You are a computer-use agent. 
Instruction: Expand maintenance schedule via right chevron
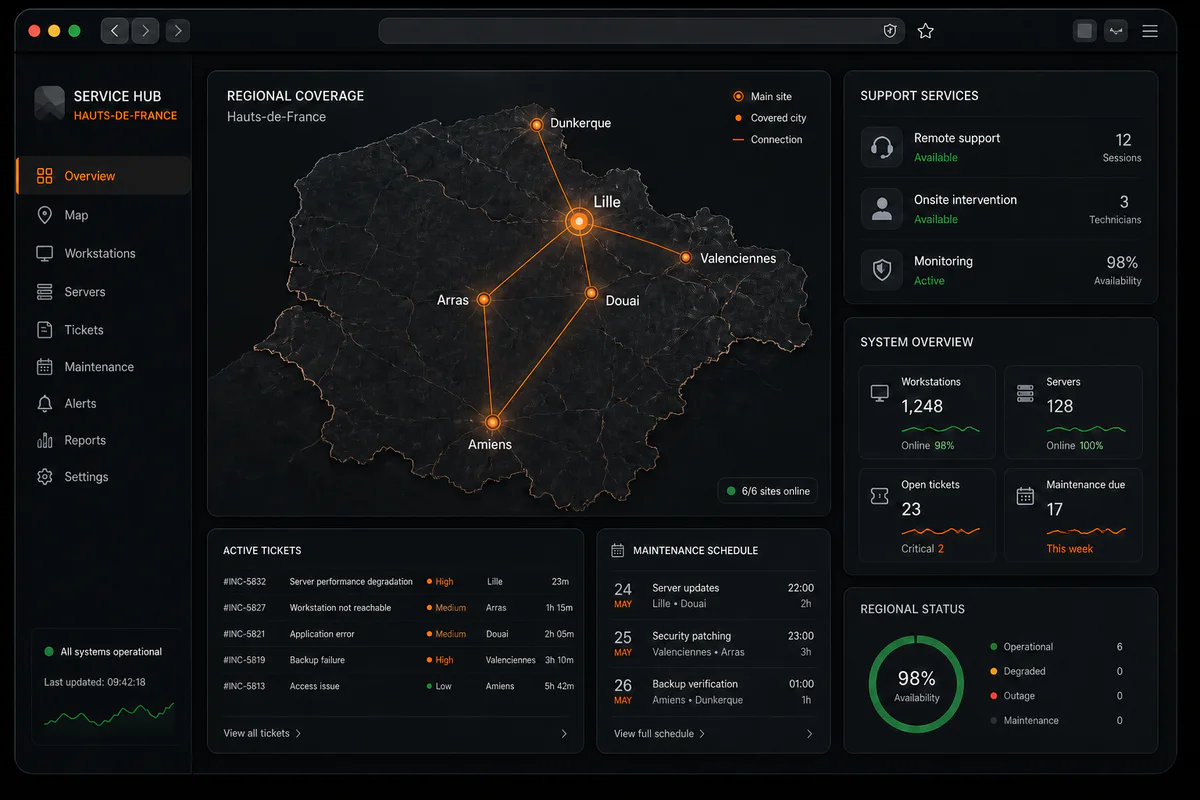pyautogui.click(x=809, y=733)
